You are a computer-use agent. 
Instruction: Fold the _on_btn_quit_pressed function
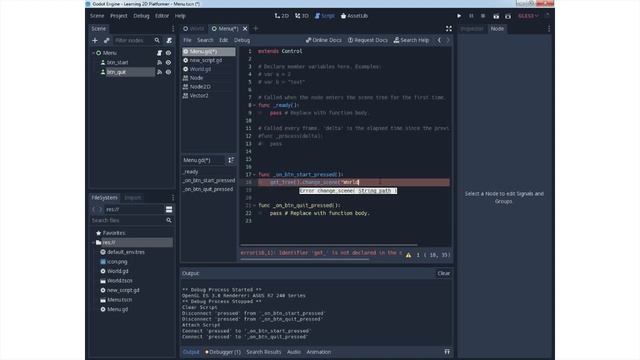click(x=255, y=205)
